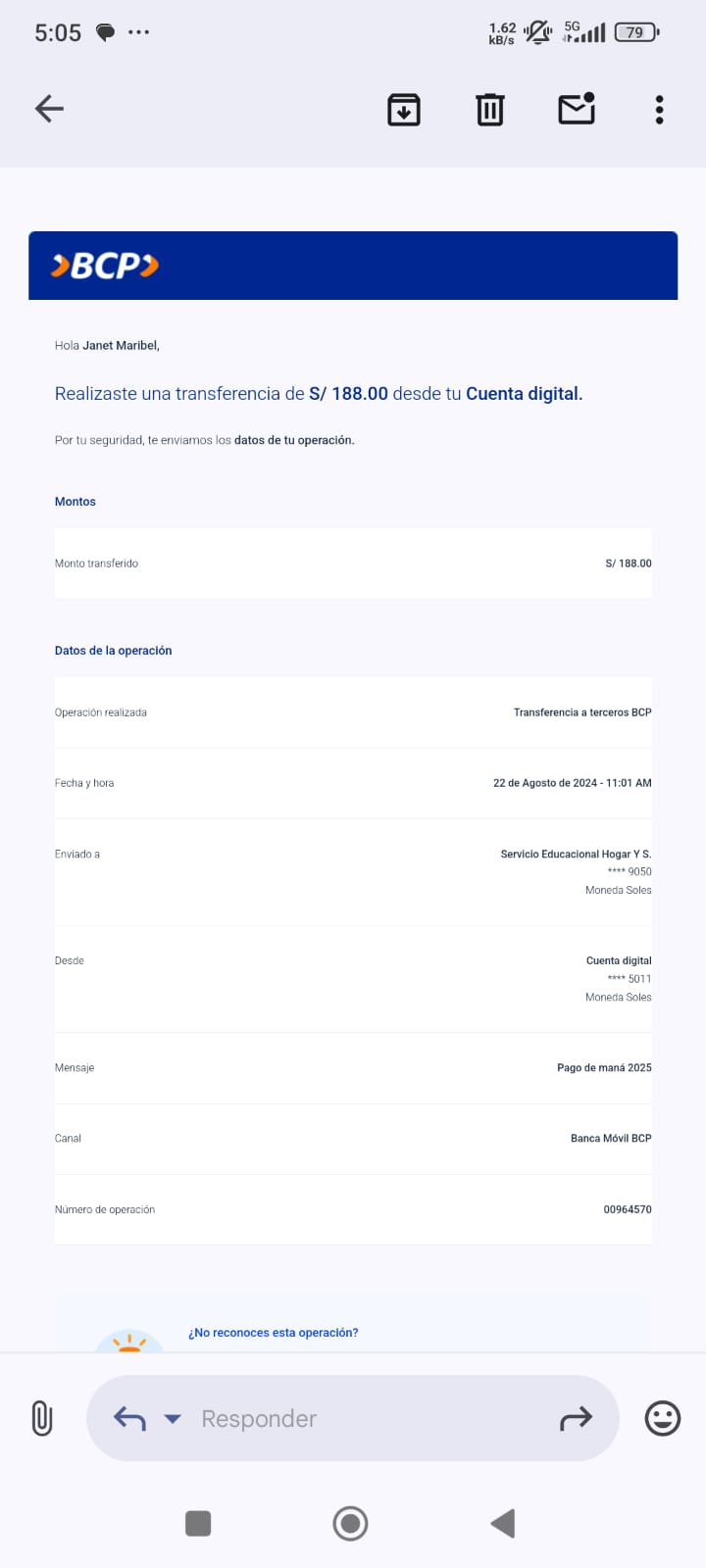Tap the forward arrow icon
This screenshot has height=1568, width=706.
pos(576,1418)
